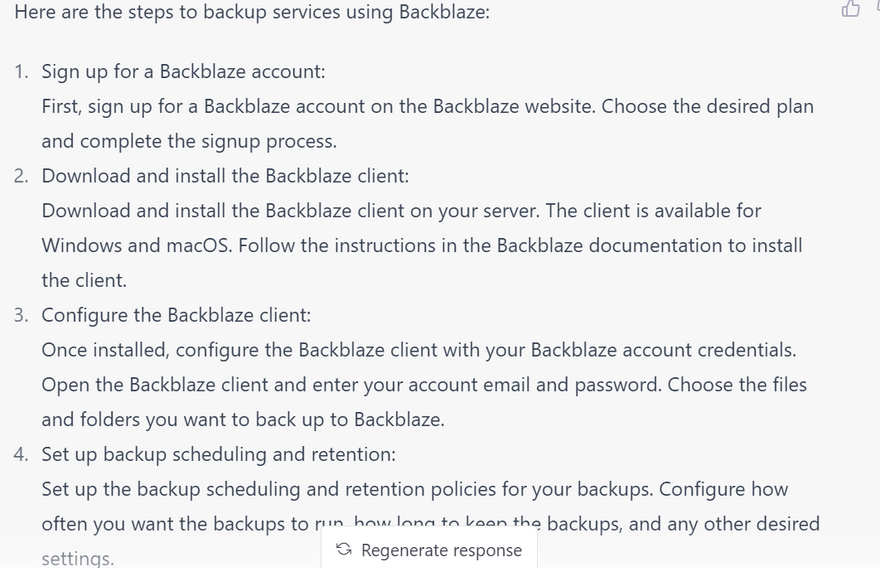The image size is (880, 568).
Task: Click the text "the client." under step 2
Action: click(x=84, y=281)
